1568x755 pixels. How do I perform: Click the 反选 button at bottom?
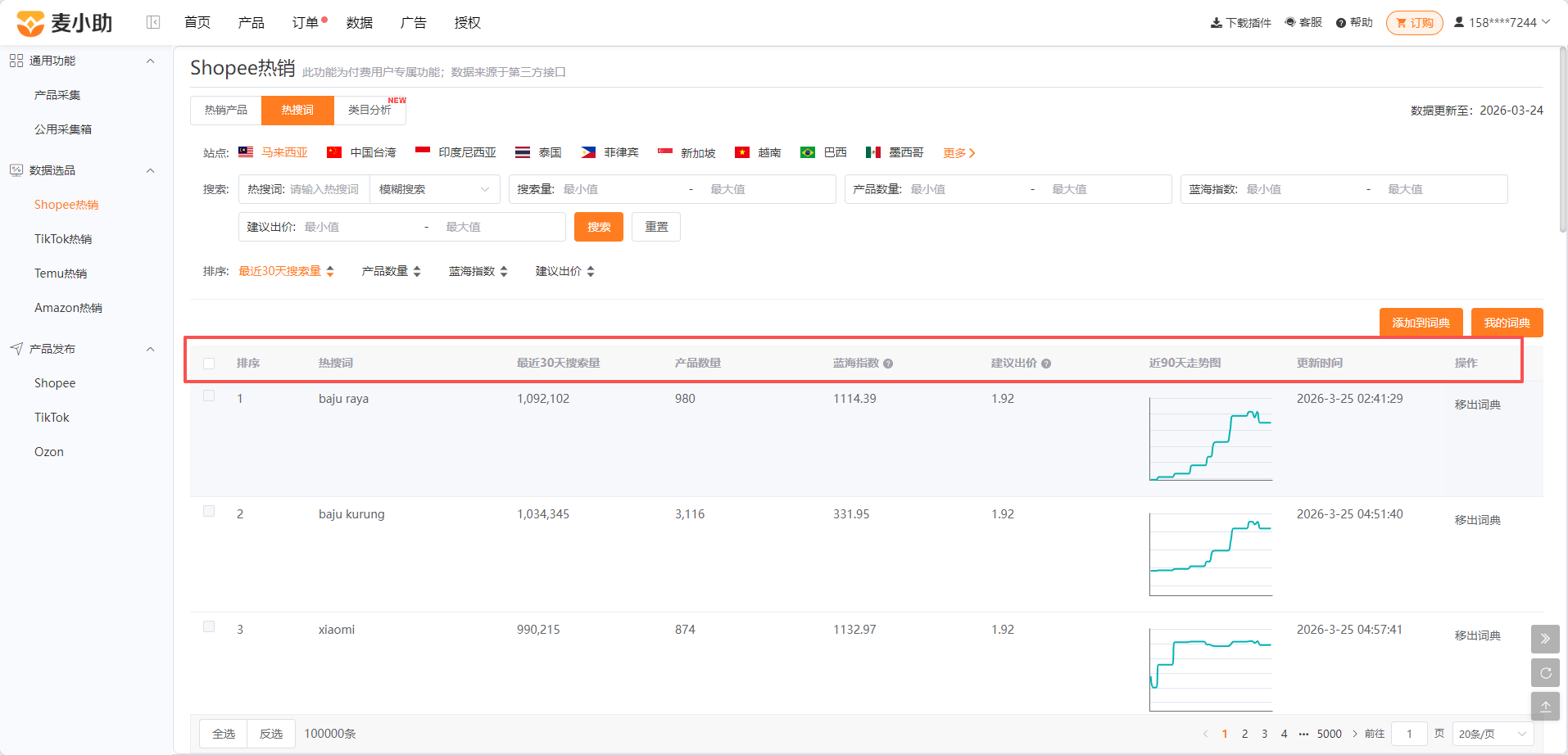click(271, 734)
